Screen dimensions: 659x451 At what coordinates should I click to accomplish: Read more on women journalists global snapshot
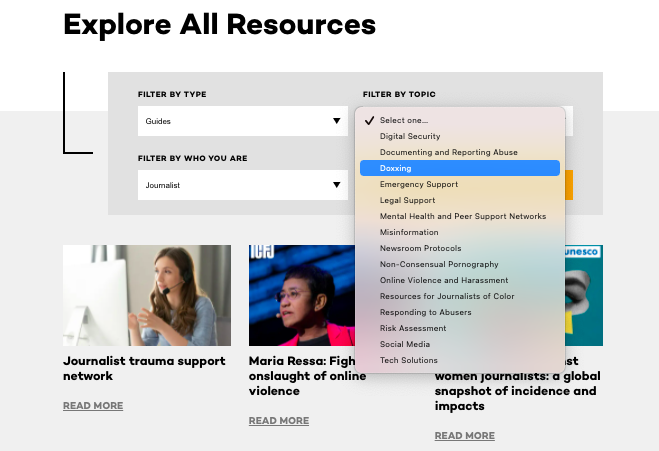click(464, 436)
